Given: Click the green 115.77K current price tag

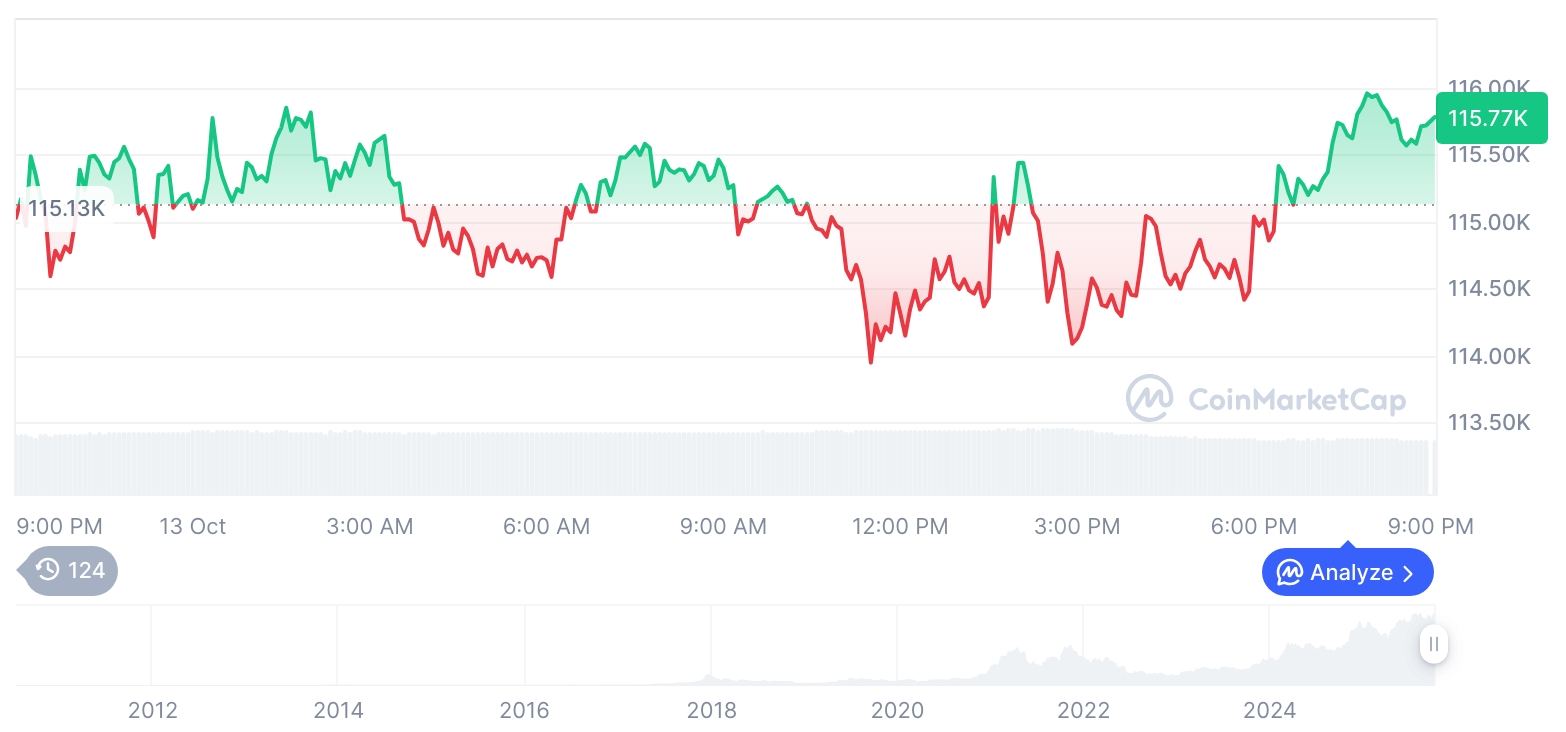Looking at the screenshot, I should (1490, 118).
